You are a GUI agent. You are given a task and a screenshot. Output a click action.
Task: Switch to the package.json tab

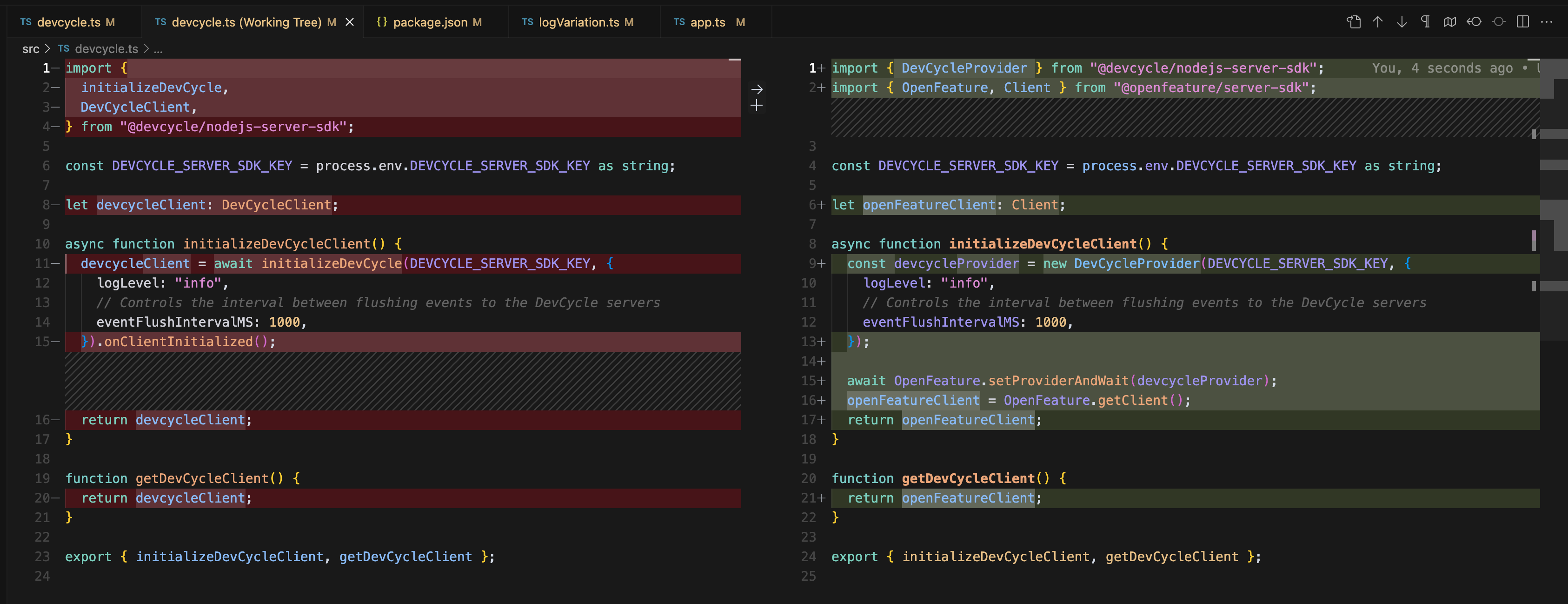pyautogui.click(x=430, y=22)
